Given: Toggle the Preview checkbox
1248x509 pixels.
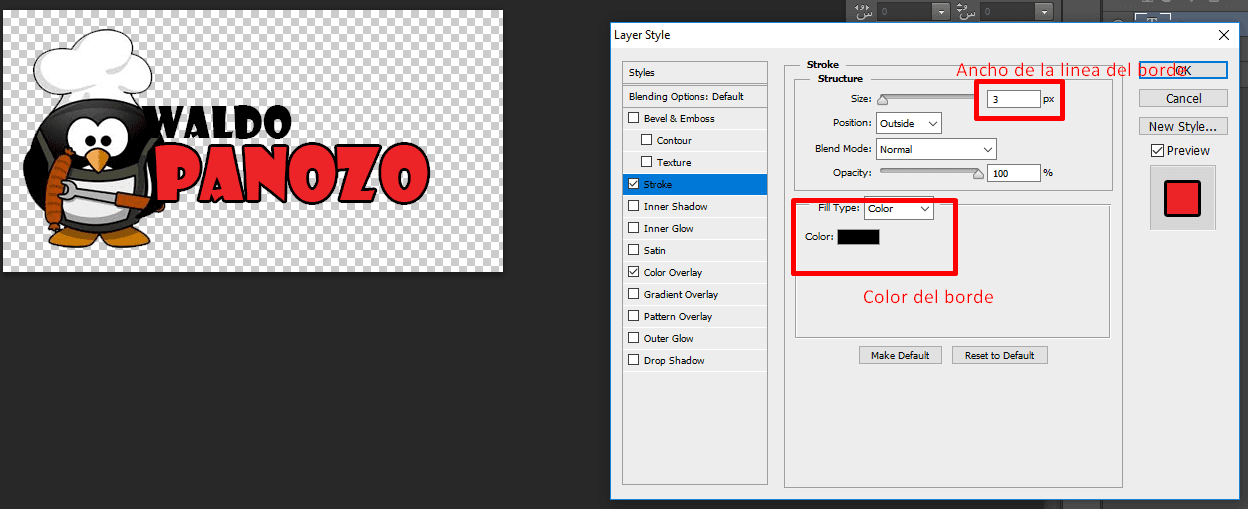Looking at the screenshot, I should tap(1158, 151).
